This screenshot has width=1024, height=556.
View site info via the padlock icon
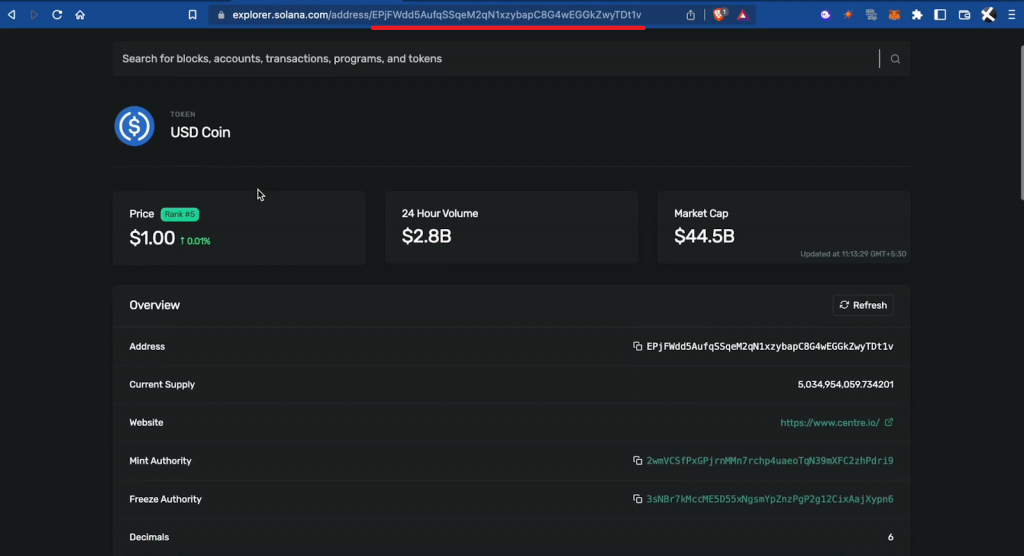point(221,15)
